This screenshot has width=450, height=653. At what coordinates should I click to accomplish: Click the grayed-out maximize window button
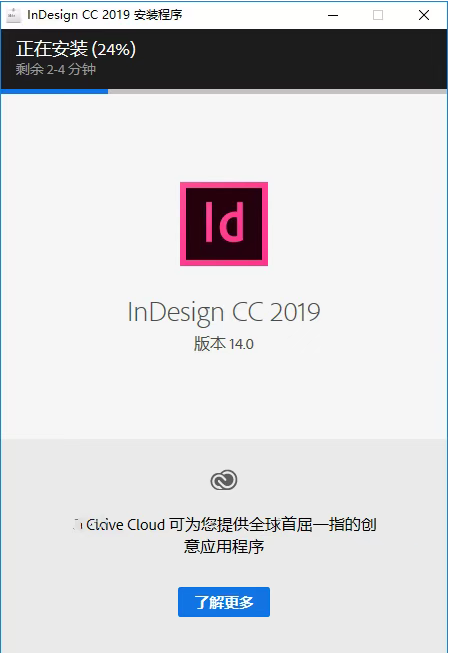coord(378,15)
